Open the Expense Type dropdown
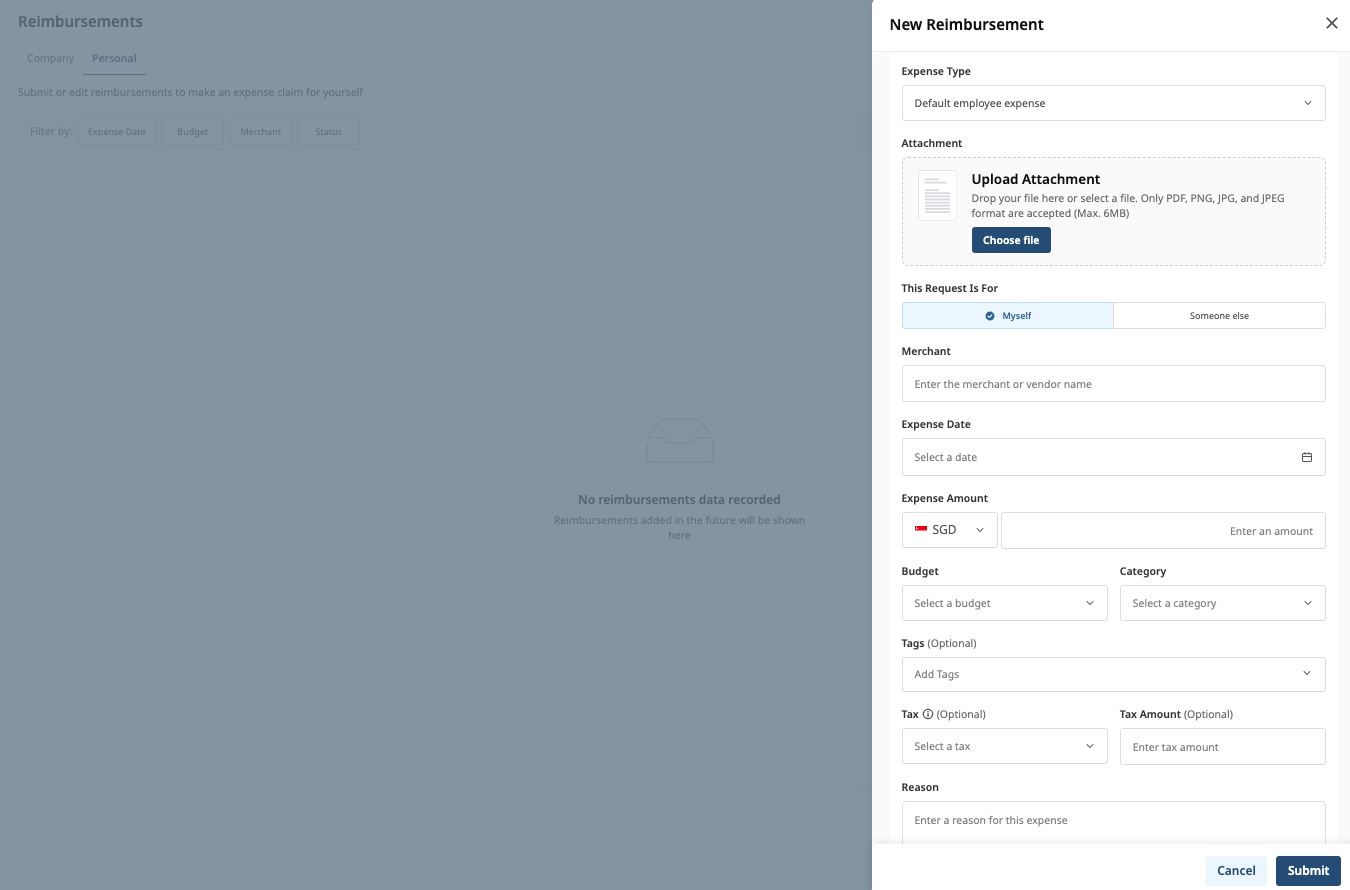 pos(1113,103)
